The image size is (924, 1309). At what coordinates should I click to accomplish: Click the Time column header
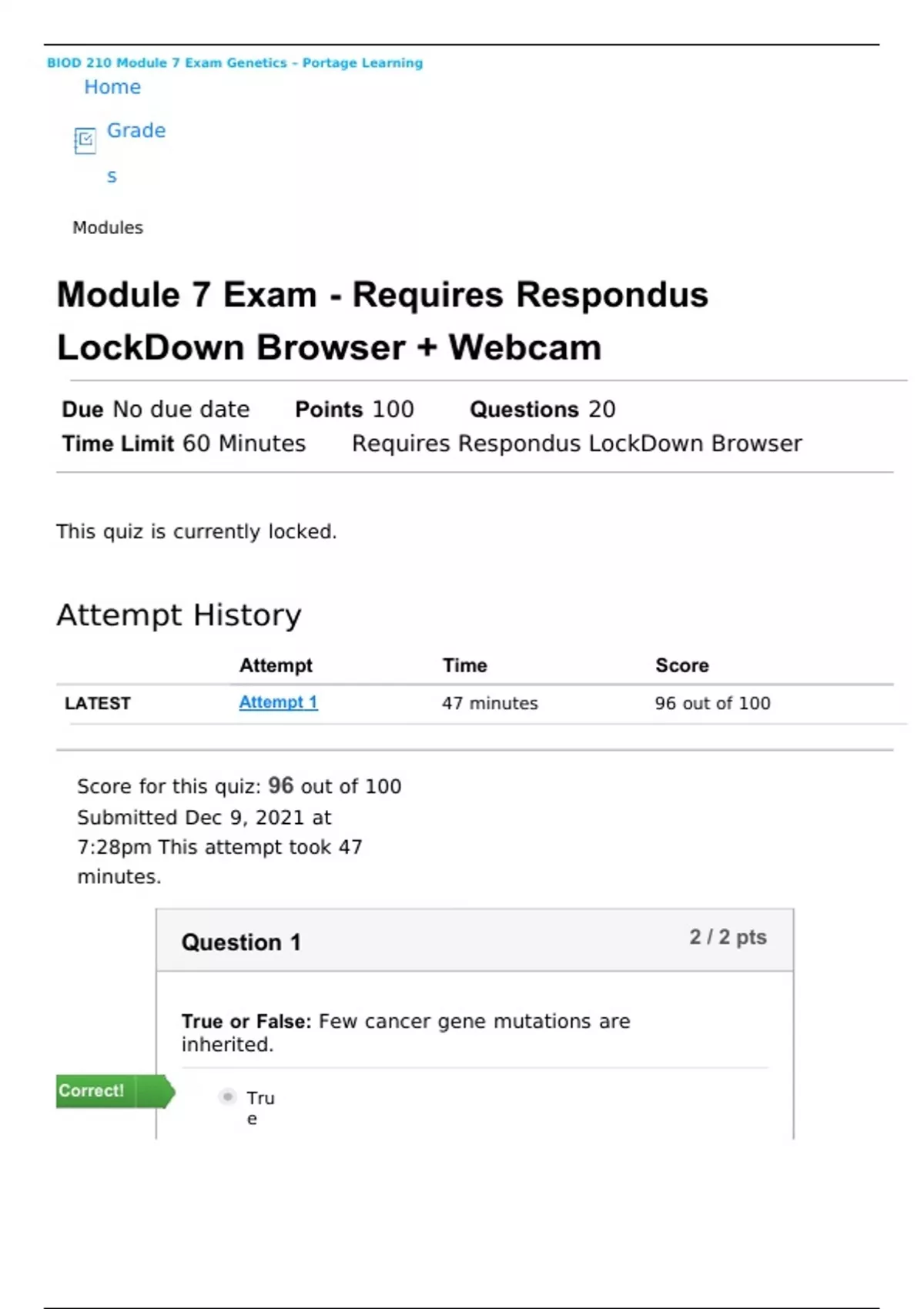coord(464,665)
